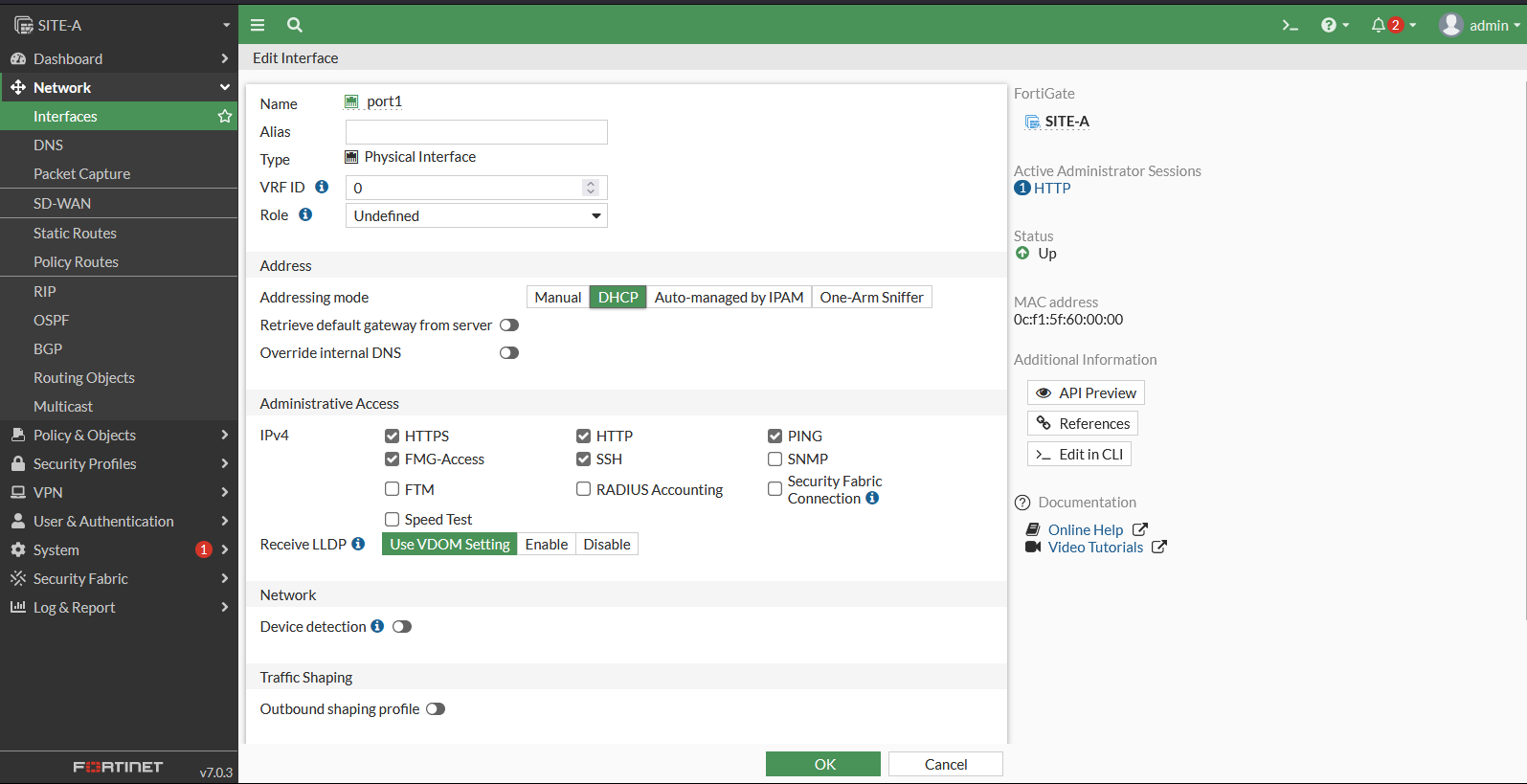Toggle the hamburger menu icon
Viewport: 1527px width, 784px height.
point(258,25)
